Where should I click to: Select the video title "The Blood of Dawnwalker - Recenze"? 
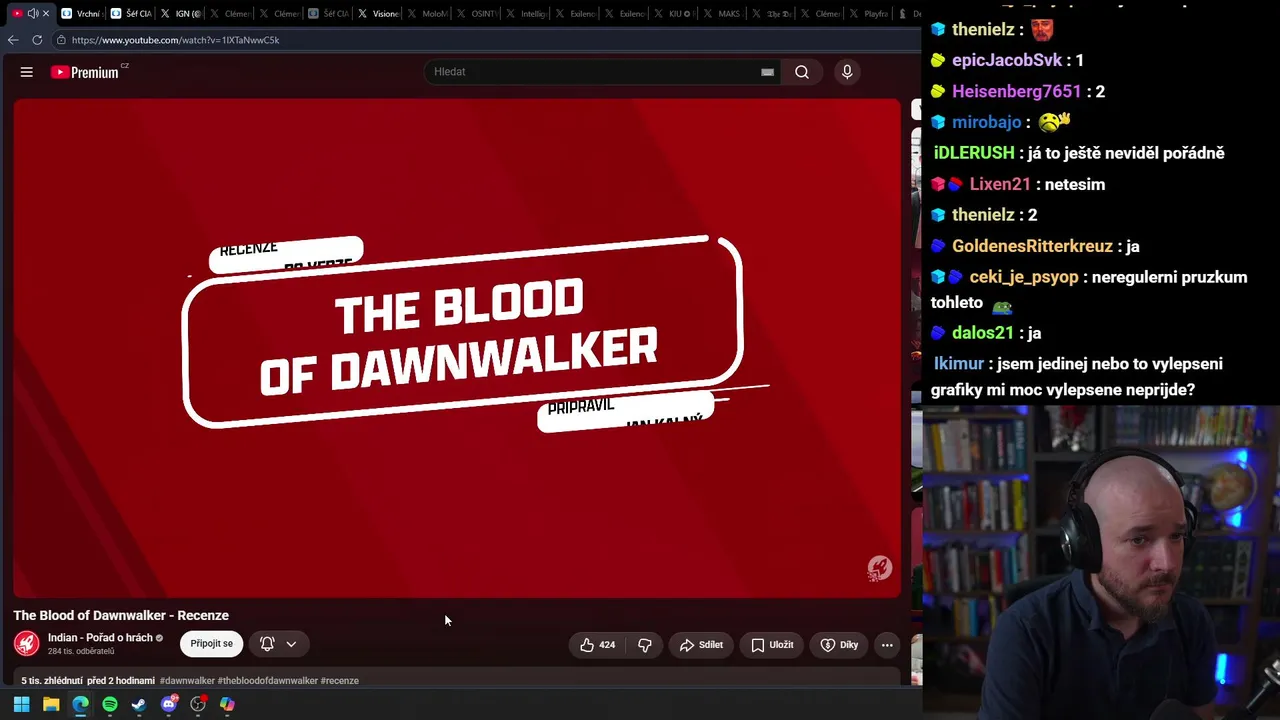coord(121,616)
